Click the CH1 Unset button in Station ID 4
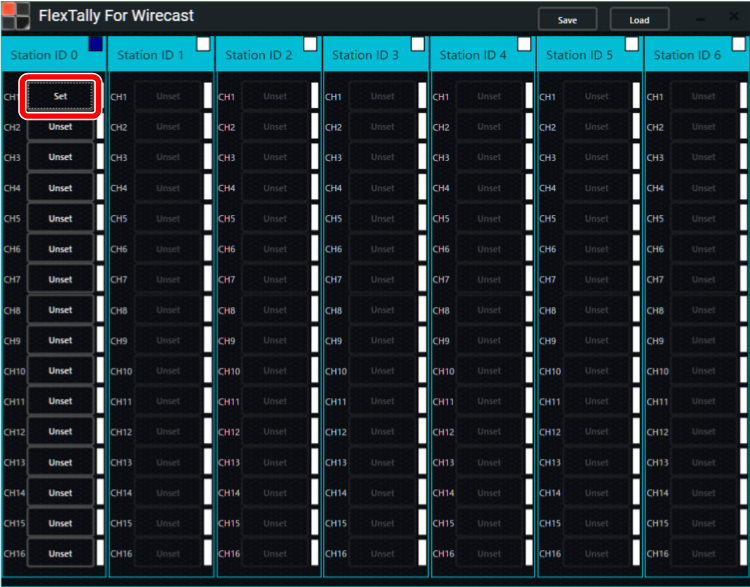The width and height of the screenshot is (750, 587). (x=489, y=97)
